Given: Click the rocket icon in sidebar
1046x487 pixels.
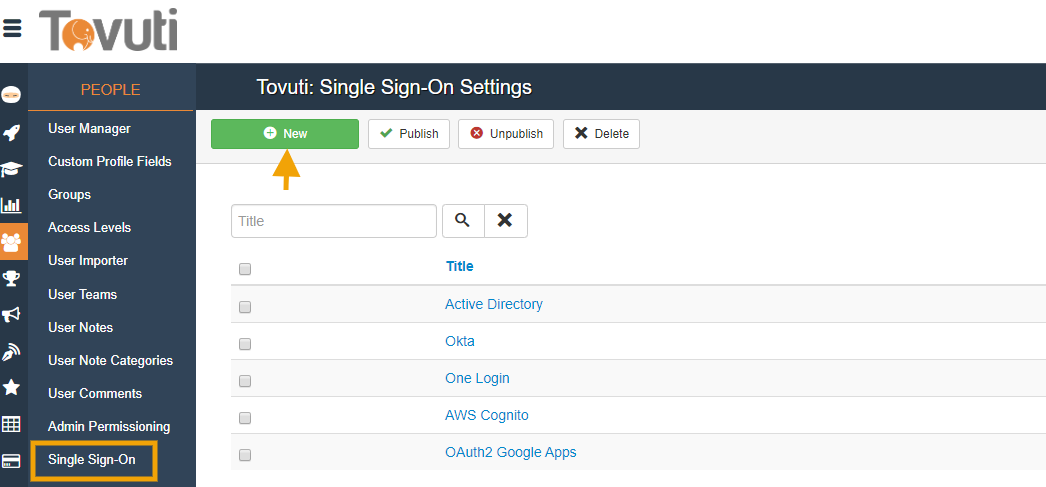Looking at the screenshot, I should pos(12,132).
